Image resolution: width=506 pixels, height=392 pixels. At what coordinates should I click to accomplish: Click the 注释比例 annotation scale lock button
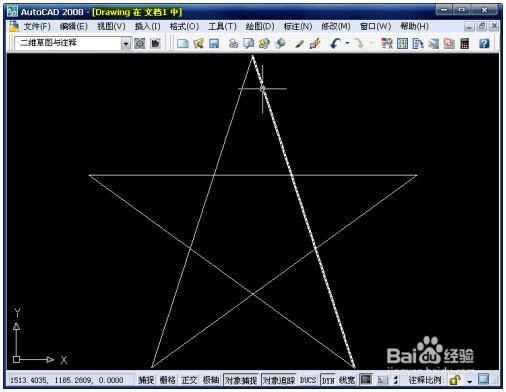[x=455, y=380]
